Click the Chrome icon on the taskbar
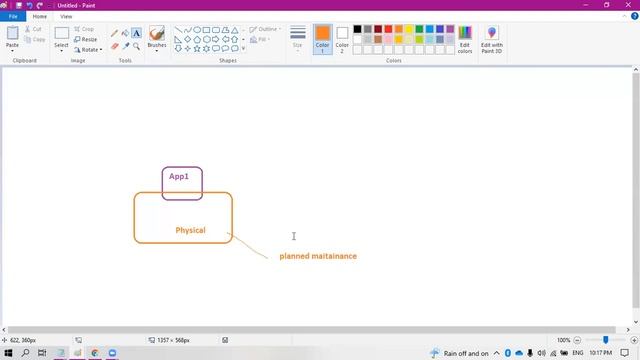The height and width of the screenshot is (360, 640). click(95, 353)
